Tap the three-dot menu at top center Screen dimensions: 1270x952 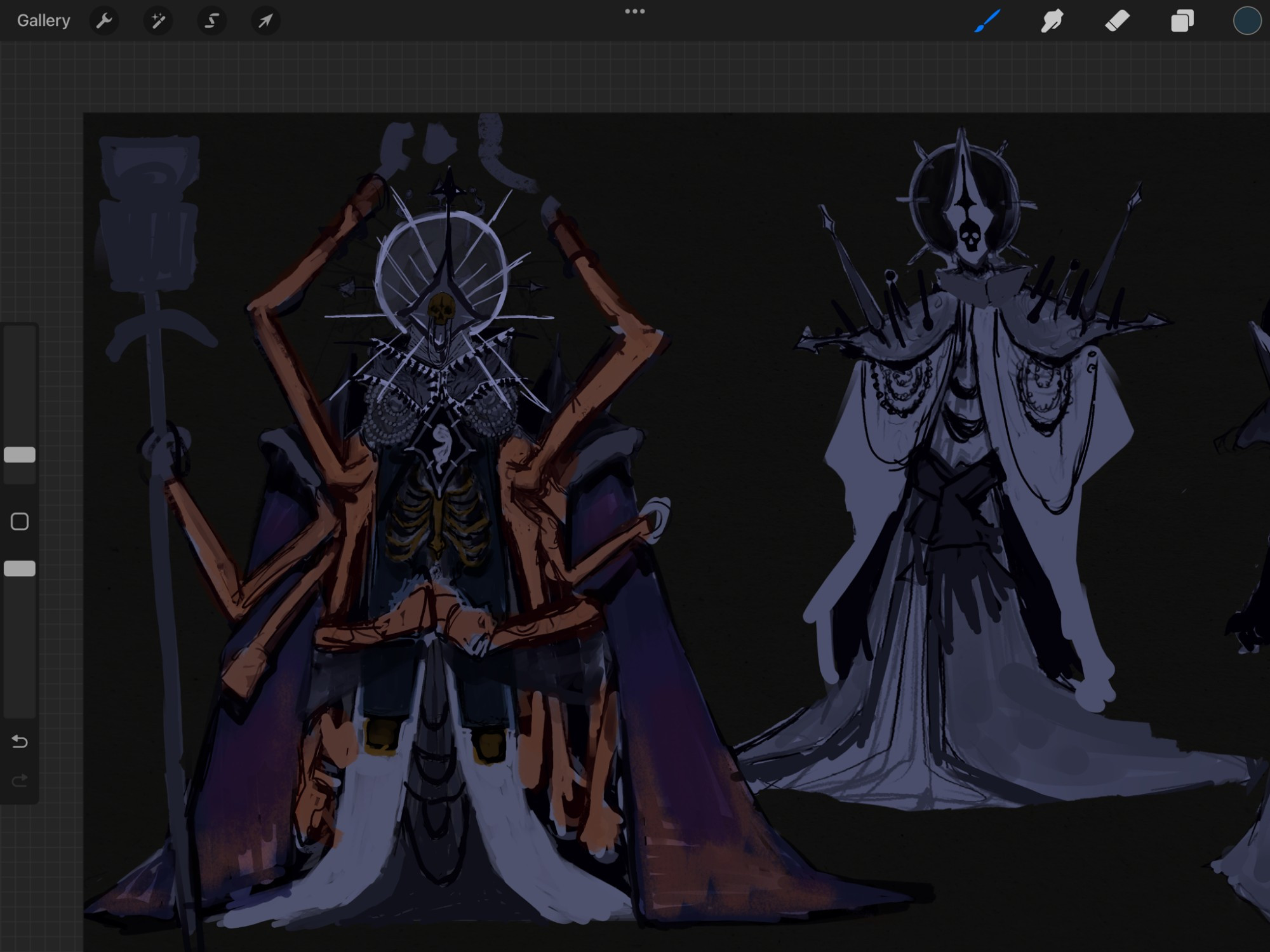click(x=635, y=11)
